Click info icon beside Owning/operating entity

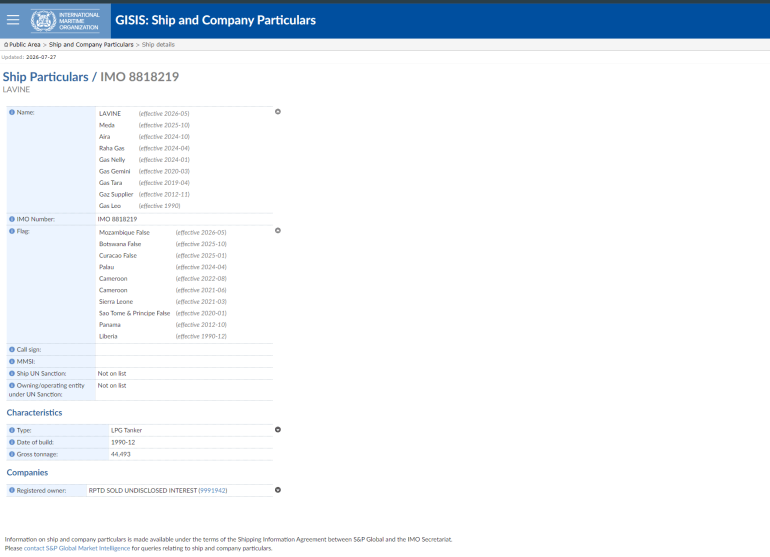(12, 386)
